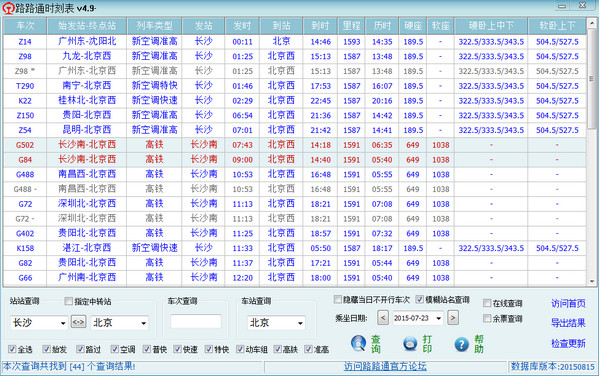Select train K22 row

tap(294, 100)
